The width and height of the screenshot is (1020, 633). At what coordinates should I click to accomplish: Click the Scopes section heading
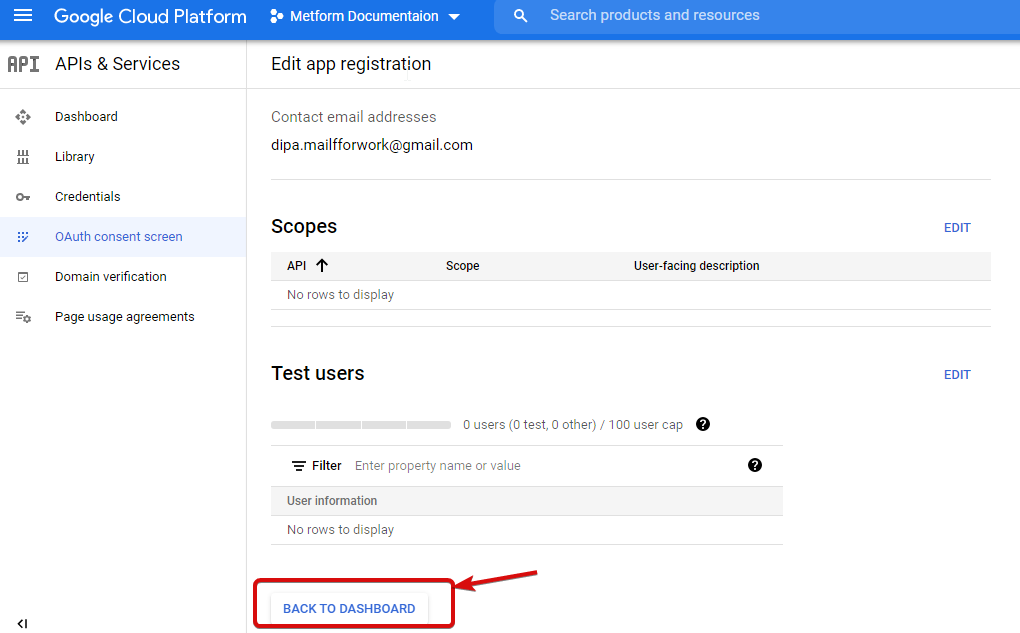tap(304, 226)
